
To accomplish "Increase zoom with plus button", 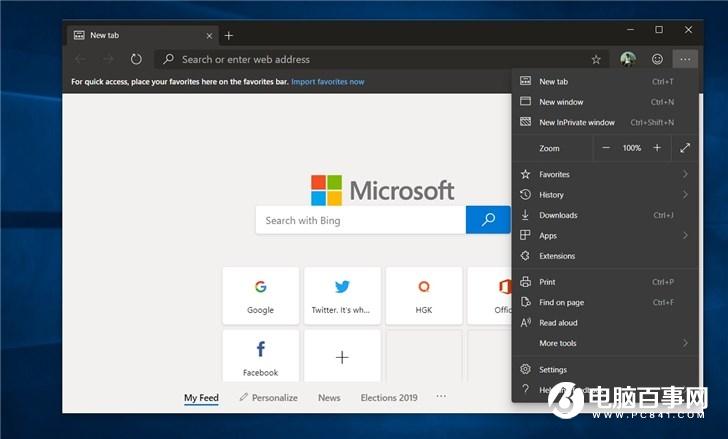I will pyautogui.click(x=657, y=148).
